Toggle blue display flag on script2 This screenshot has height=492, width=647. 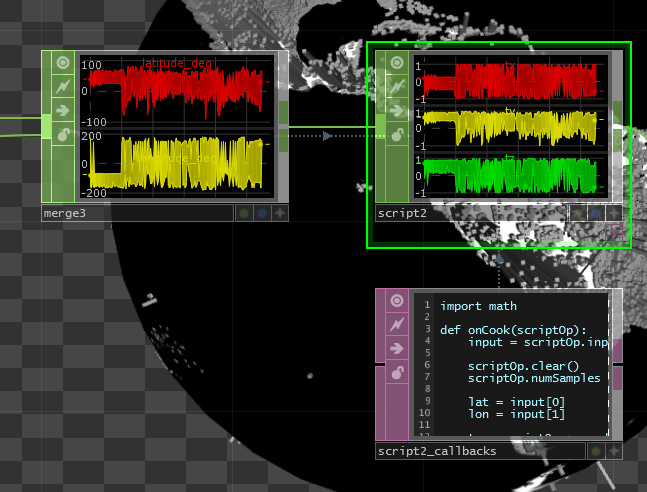pos(596,213)
